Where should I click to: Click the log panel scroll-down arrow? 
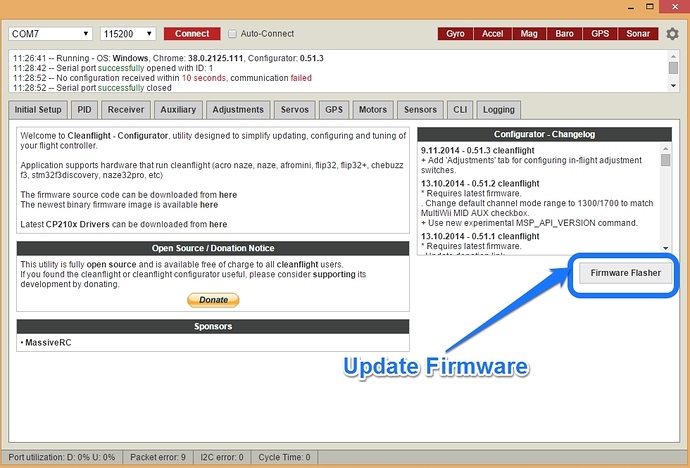tap(673, 86)
